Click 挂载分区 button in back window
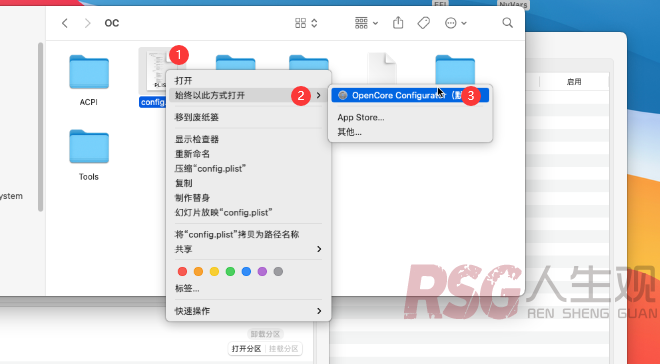The height and width of the screenshot is (364, 660). click(x=284, y=349)
